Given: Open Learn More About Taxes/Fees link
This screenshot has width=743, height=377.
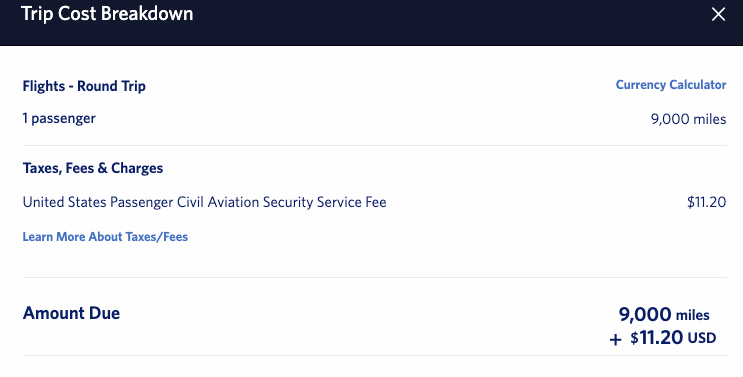Looking at the screenshot, I should click(105, 237).
